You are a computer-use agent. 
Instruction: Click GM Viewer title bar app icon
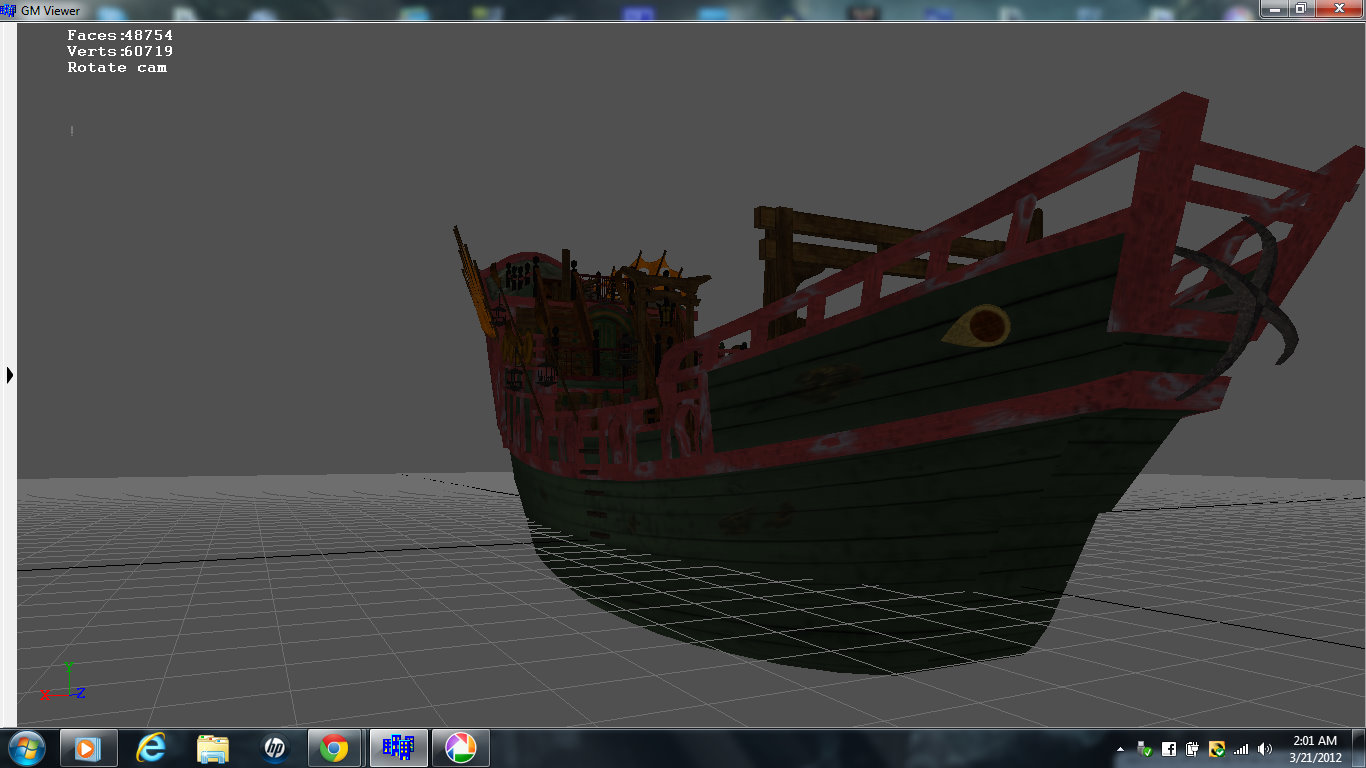(x=9, y=10)
